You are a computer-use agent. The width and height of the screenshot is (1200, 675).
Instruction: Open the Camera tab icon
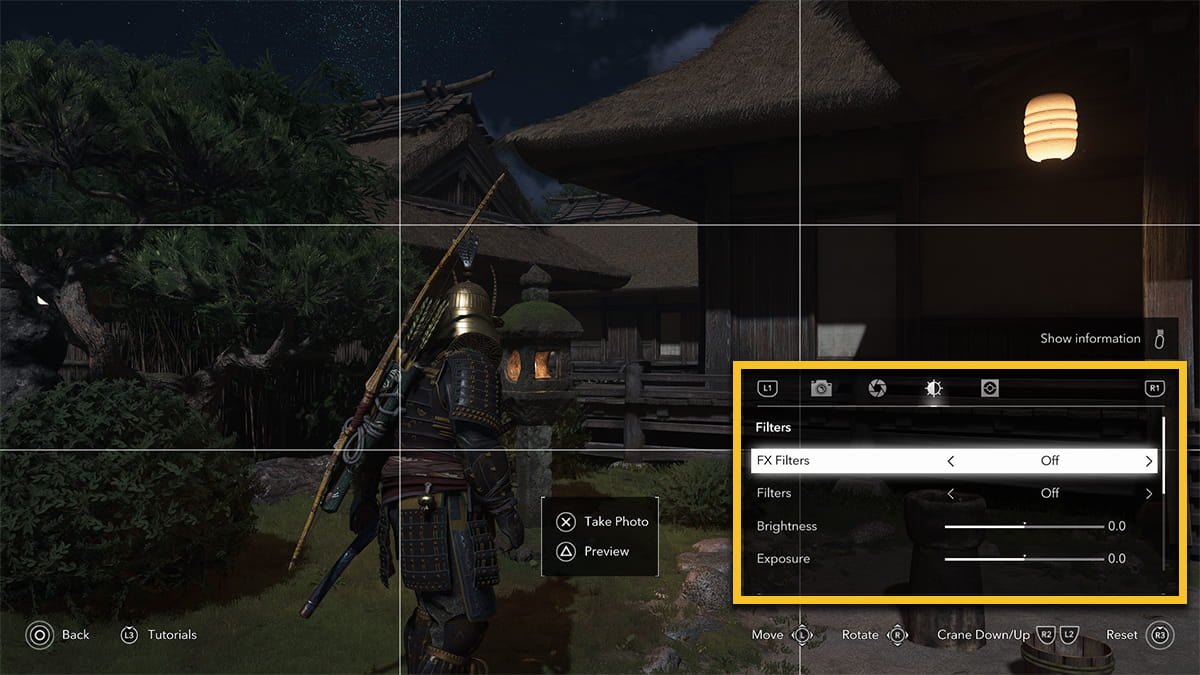[821, 388]
